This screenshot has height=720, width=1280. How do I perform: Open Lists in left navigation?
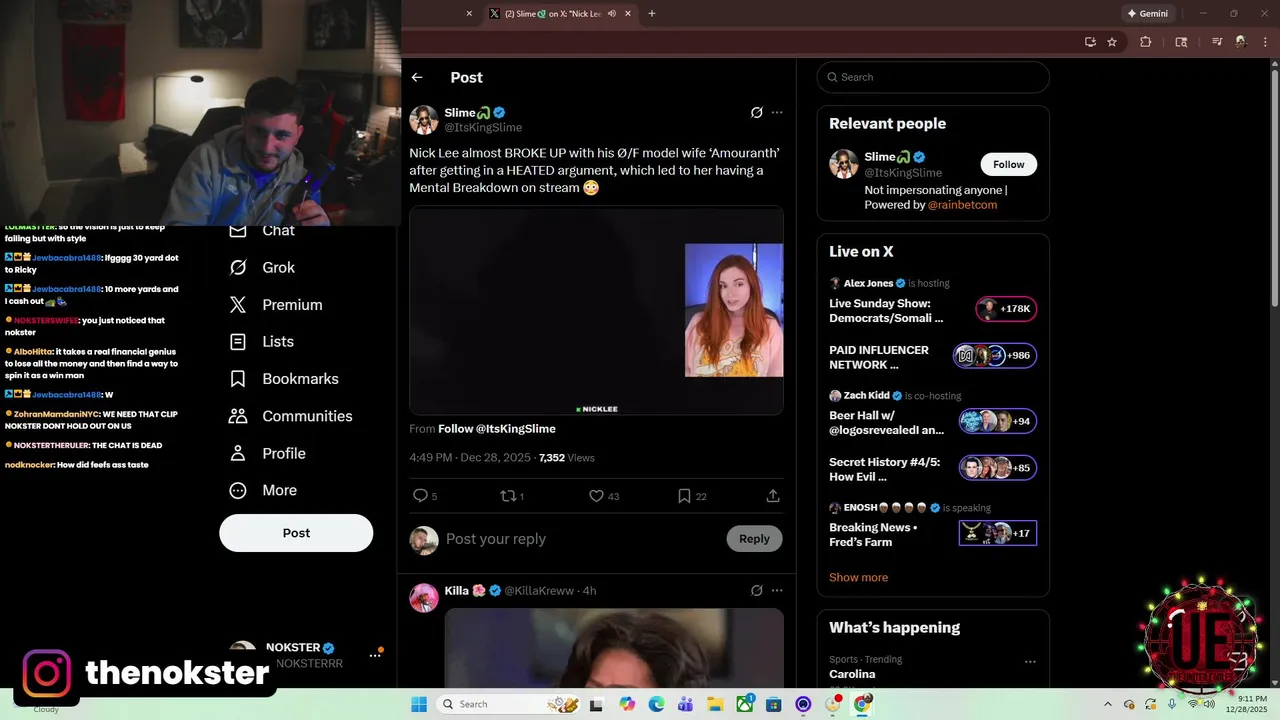(x=262, y=342)
